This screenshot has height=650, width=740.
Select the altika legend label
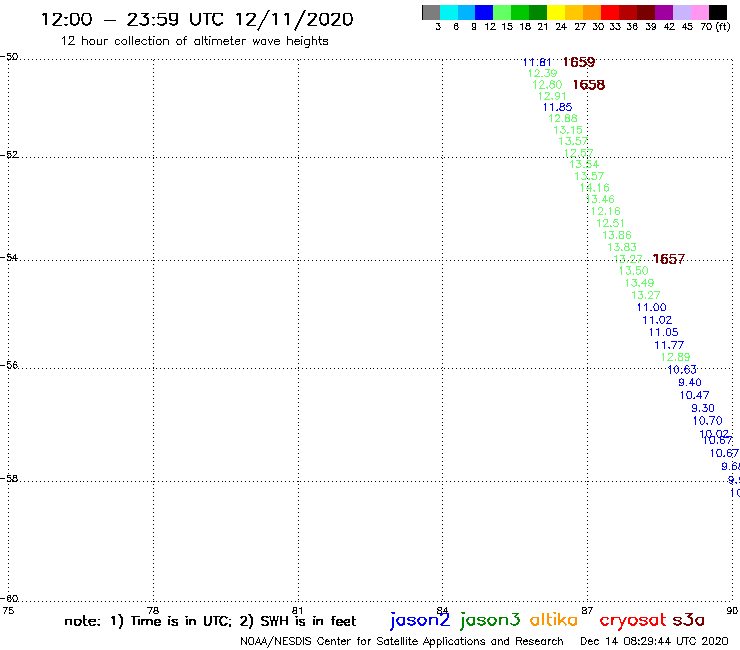coord(554,619)
